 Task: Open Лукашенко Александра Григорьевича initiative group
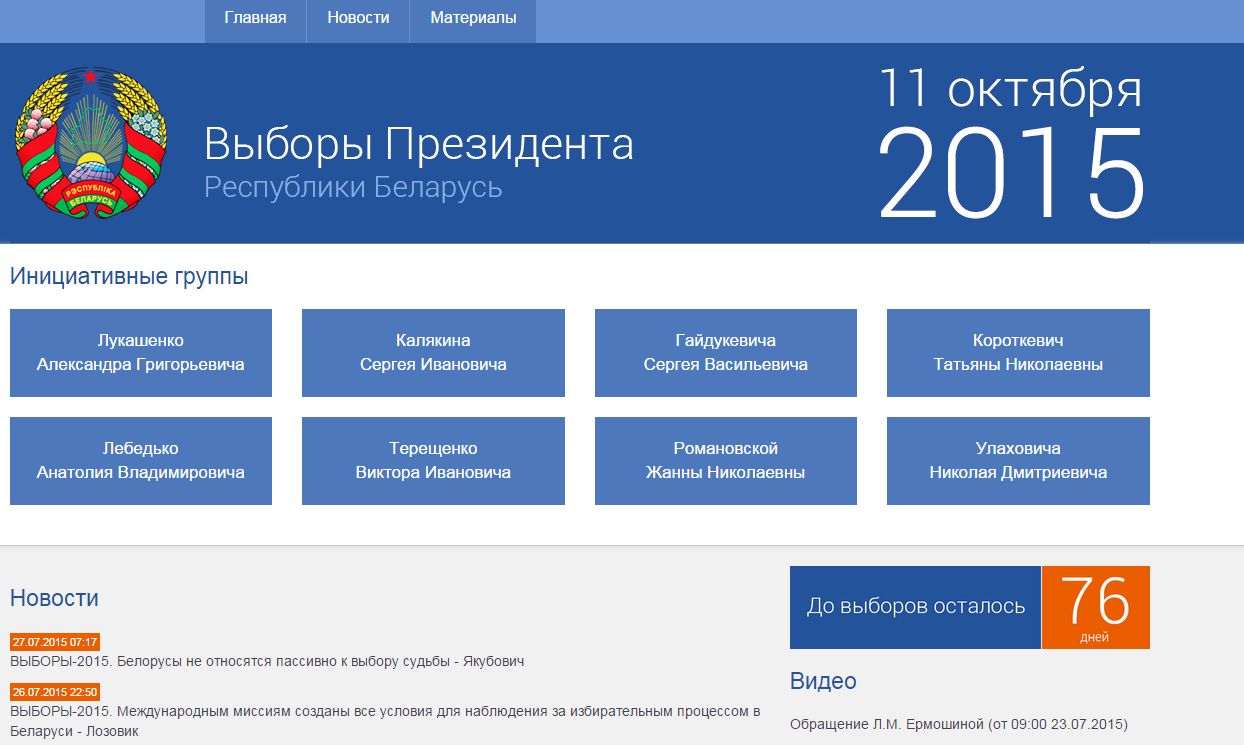[x=141, y=353]
